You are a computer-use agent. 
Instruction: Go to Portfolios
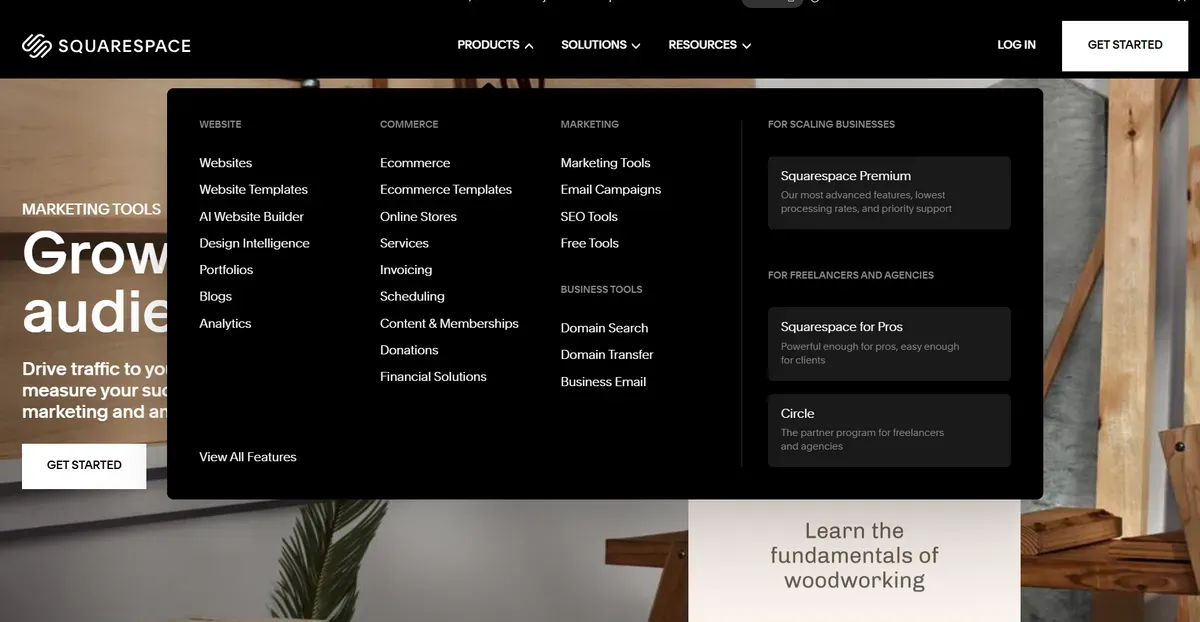226,270
